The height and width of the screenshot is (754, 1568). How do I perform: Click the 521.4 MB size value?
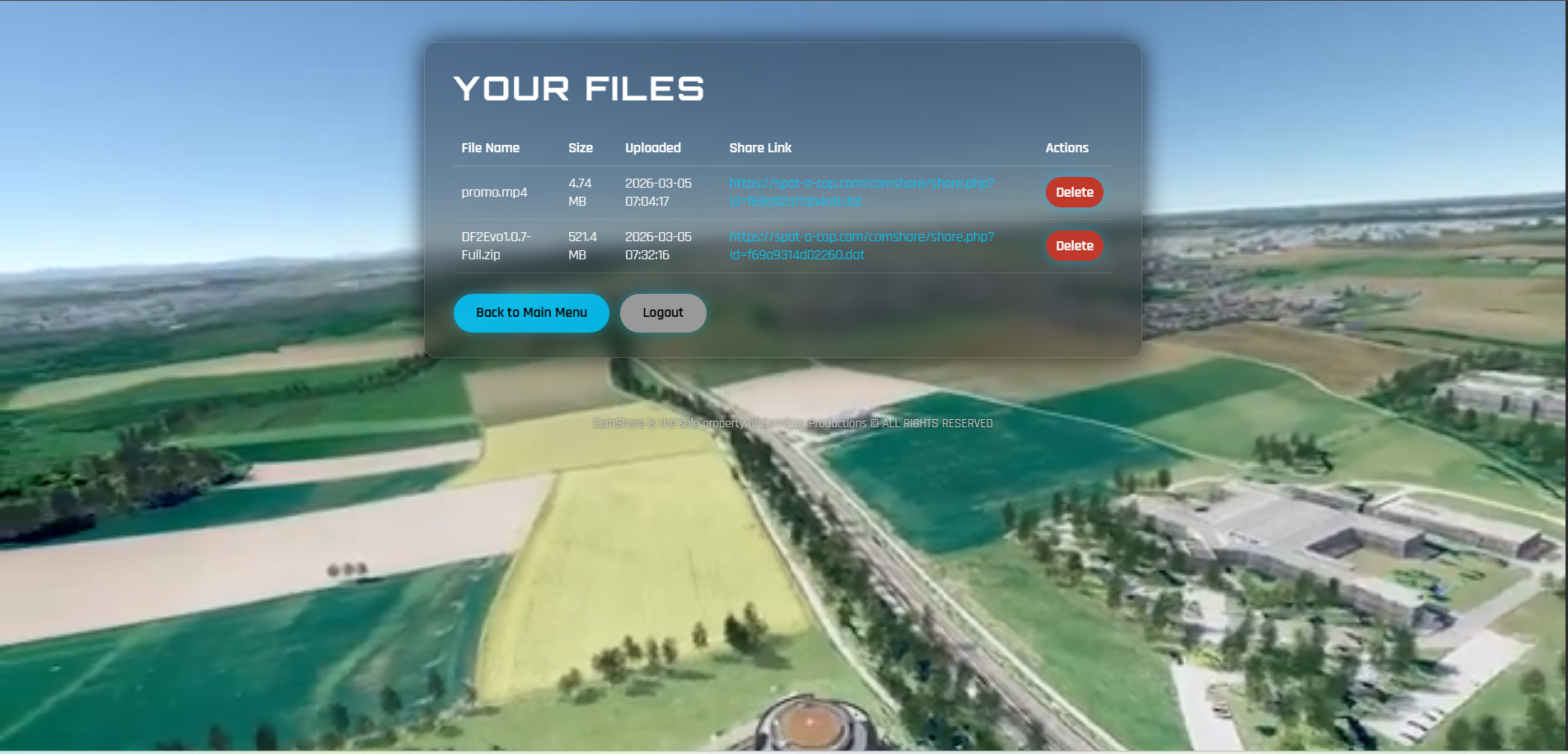click(582, 245)
